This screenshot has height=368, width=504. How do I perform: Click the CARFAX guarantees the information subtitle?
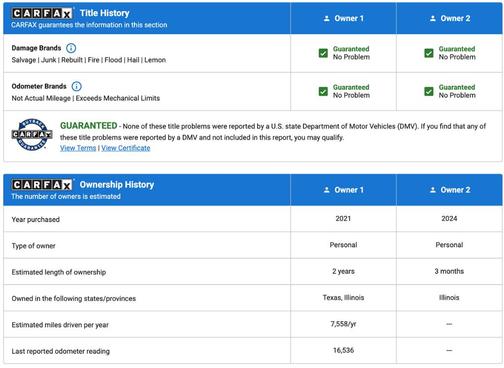pyautogui.click(x=89, y=25)
